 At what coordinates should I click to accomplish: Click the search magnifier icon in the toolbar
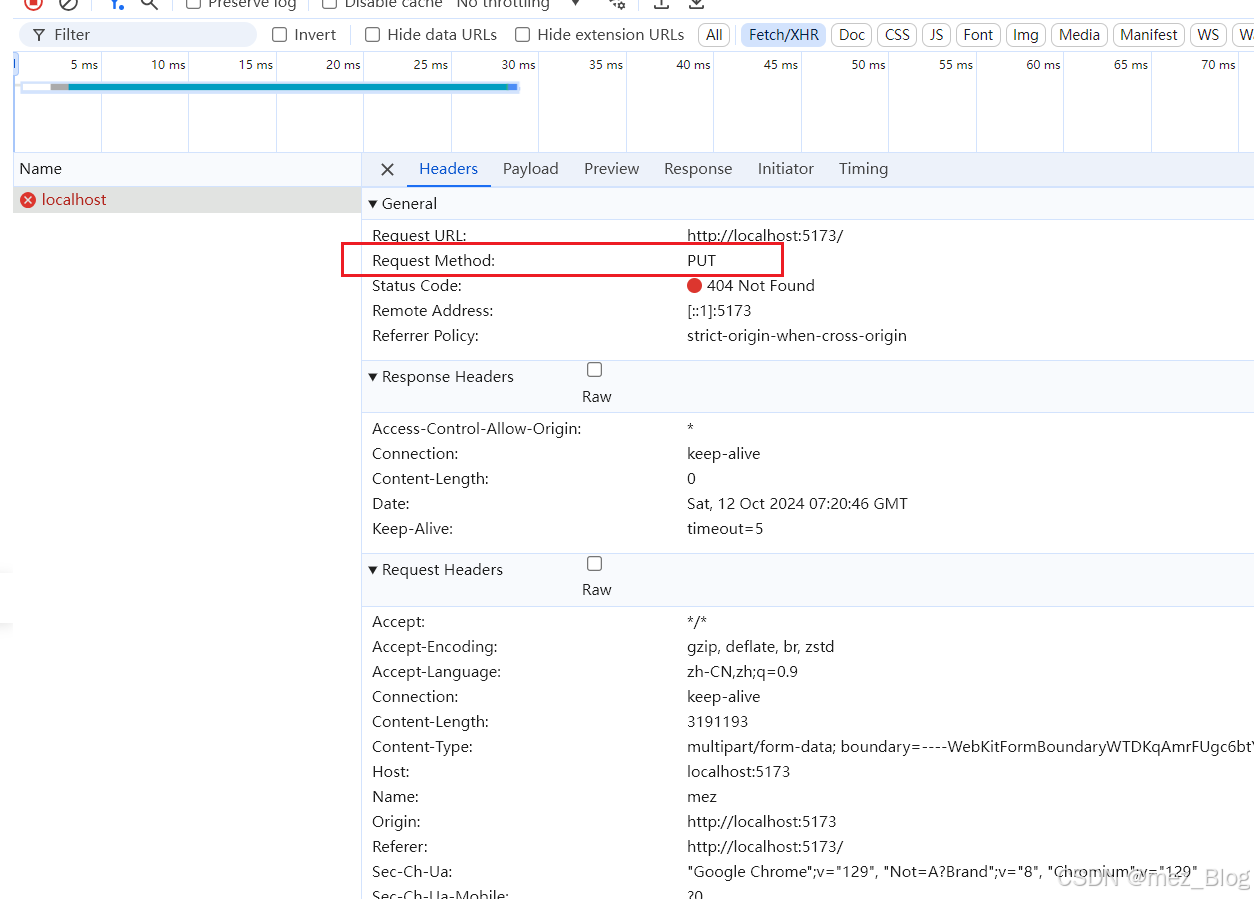point(149,4)
